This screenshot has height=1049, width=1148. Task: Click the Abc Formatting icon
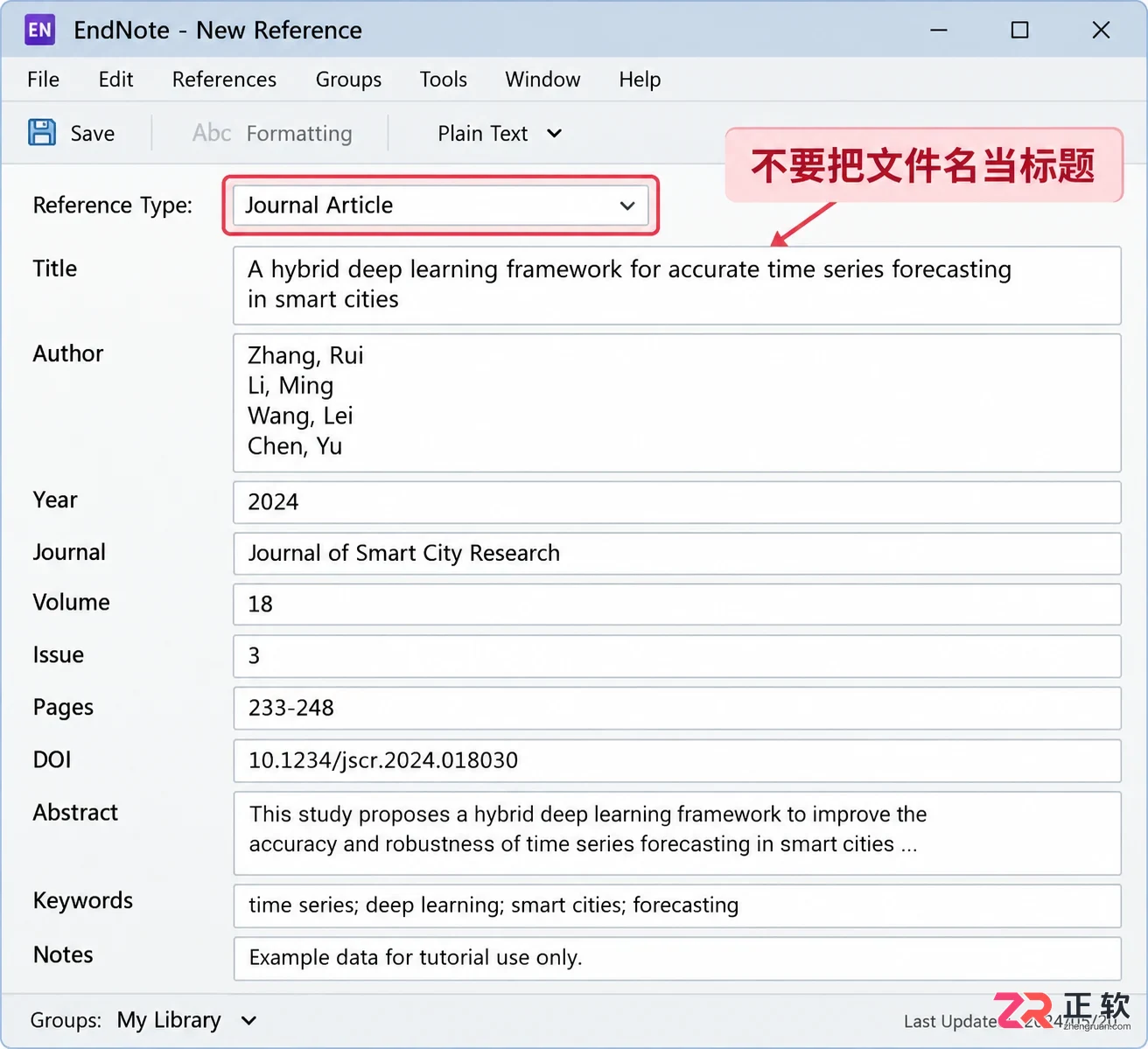coord(212,133)
